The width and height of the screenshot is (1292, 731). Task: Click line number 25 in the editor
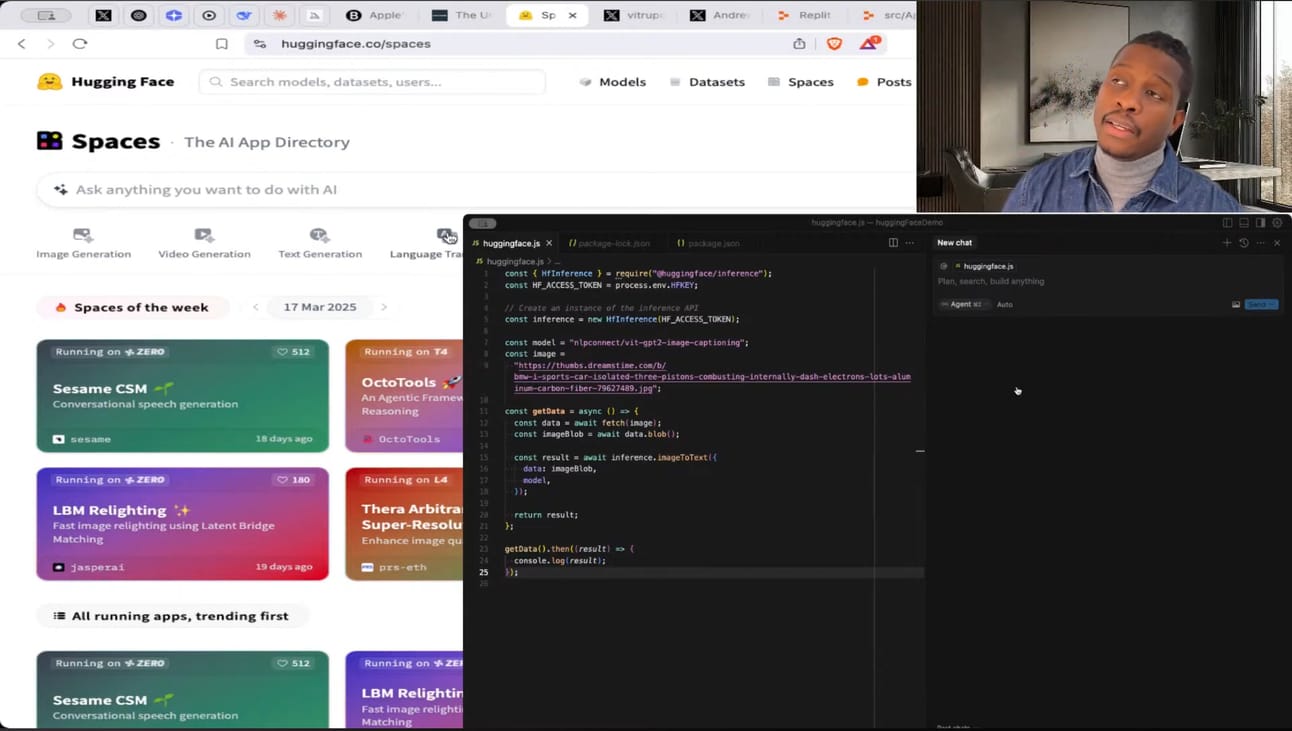[484, 572]
